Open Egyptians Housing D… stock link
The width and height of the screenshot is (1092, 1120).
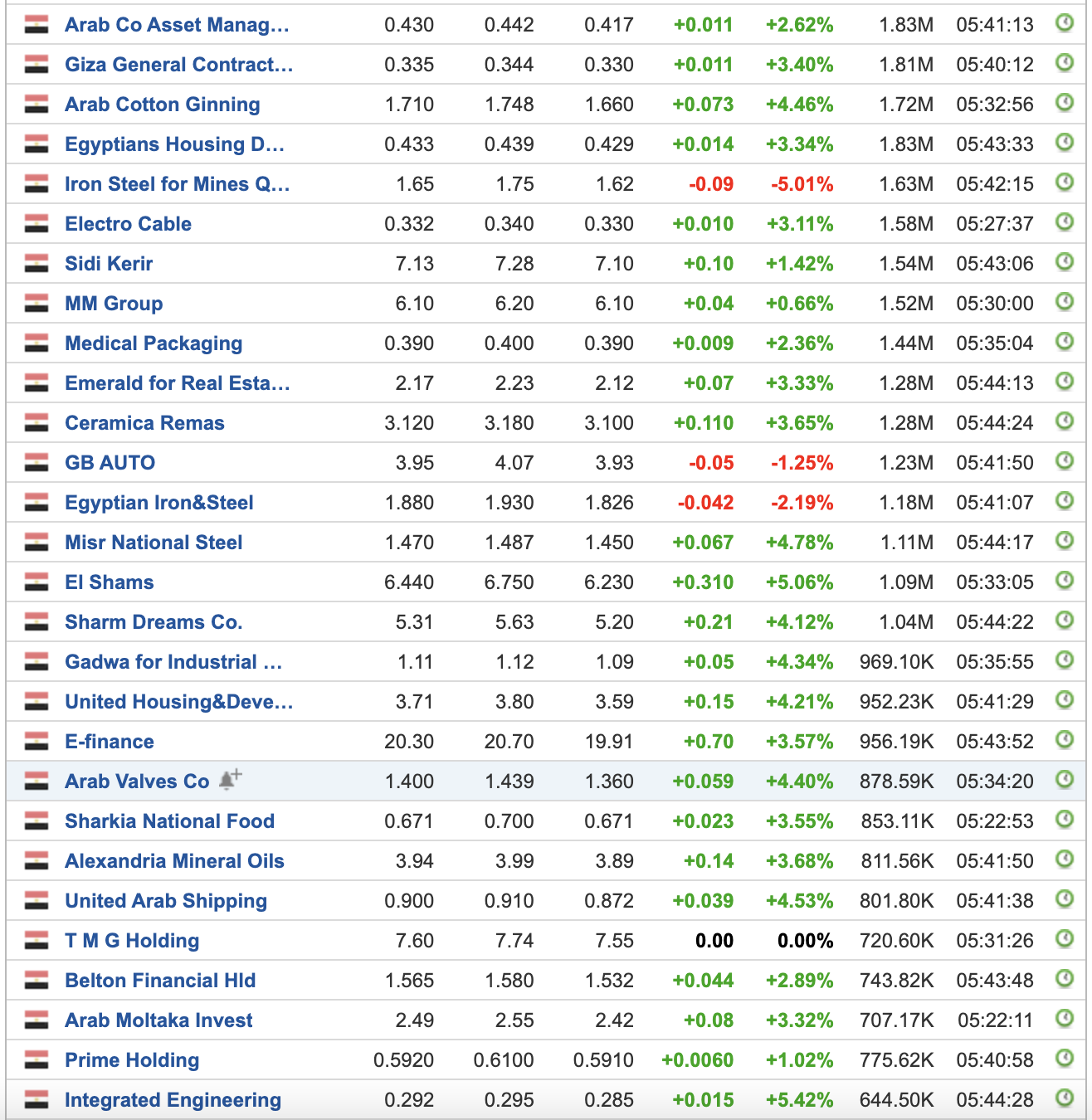(x=175, y=144)
